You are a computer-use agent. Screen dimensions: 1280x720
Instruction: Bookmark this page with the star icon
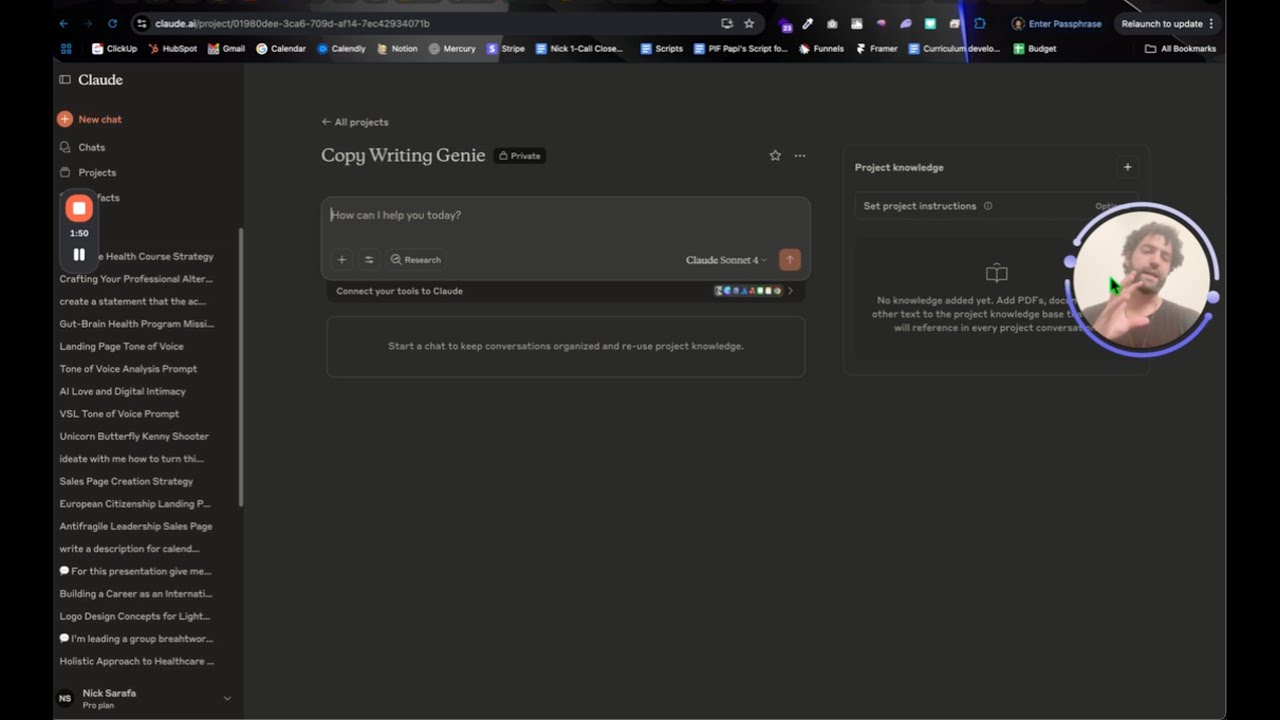coord(749,24)
